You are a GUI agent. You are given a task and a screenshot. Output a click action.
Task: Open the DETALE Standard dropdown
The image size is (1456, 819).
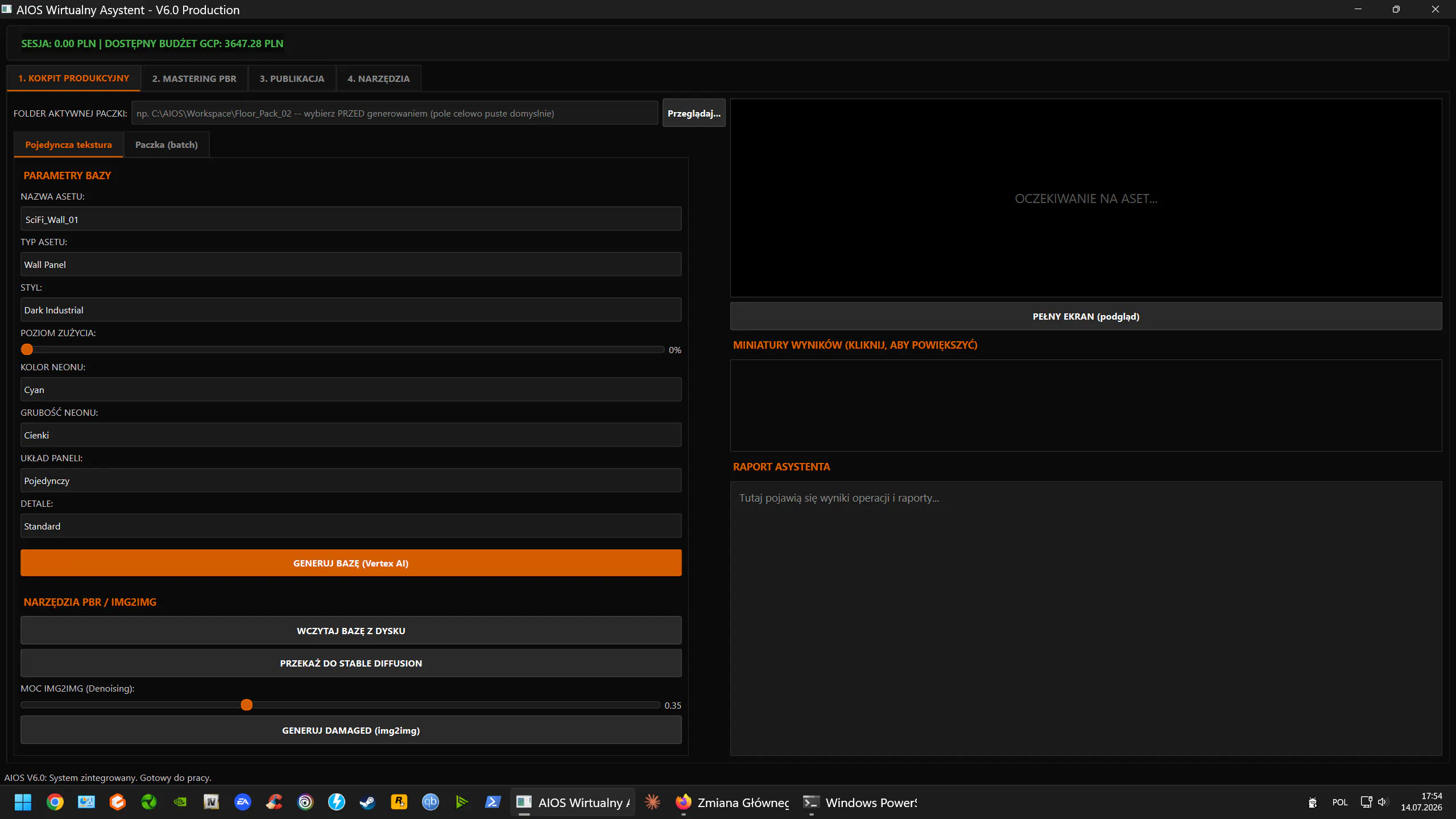(351, 526)
